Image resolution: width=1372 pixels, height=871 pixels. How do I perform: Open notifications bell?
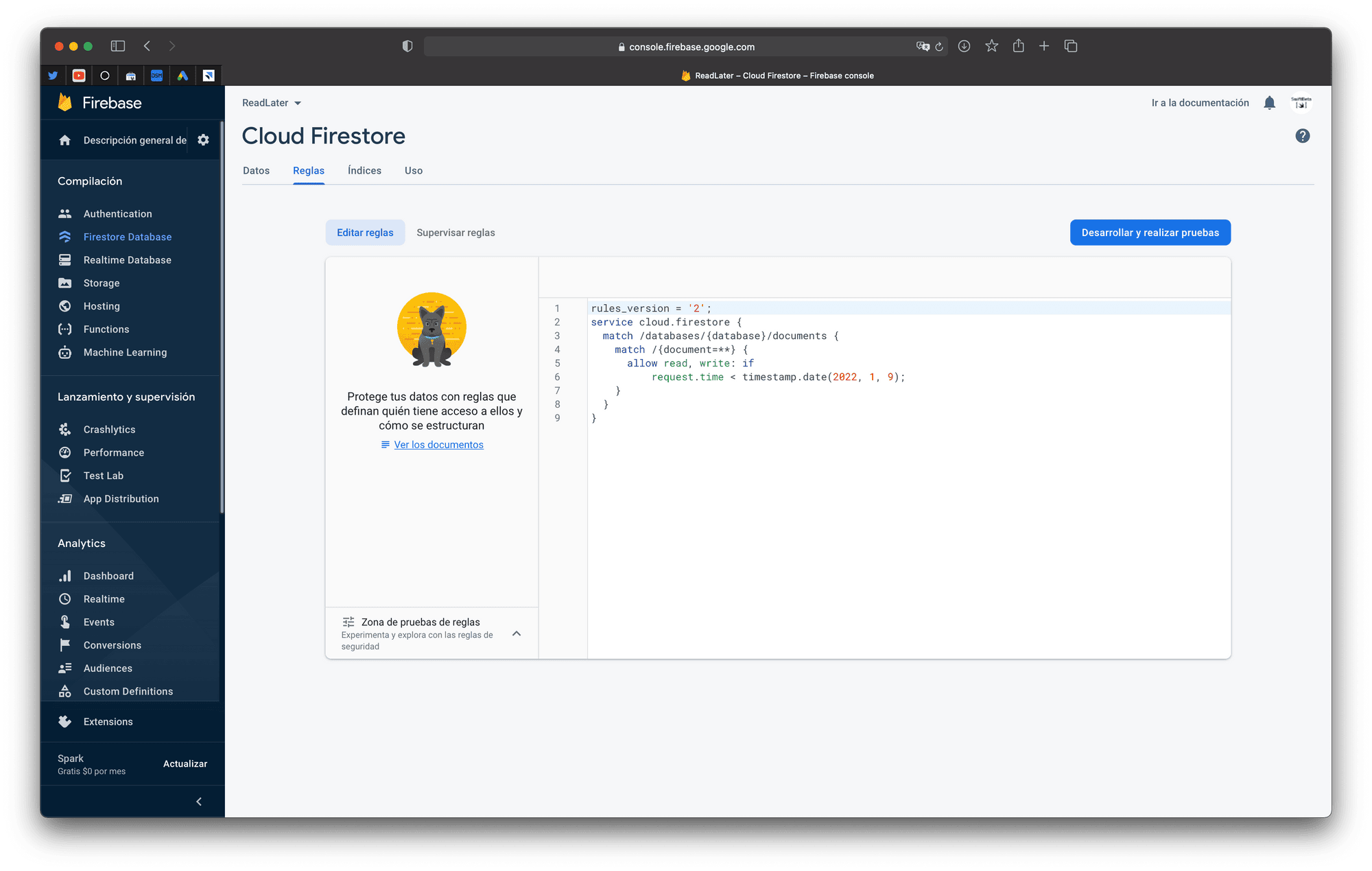tap(1269, 103)
